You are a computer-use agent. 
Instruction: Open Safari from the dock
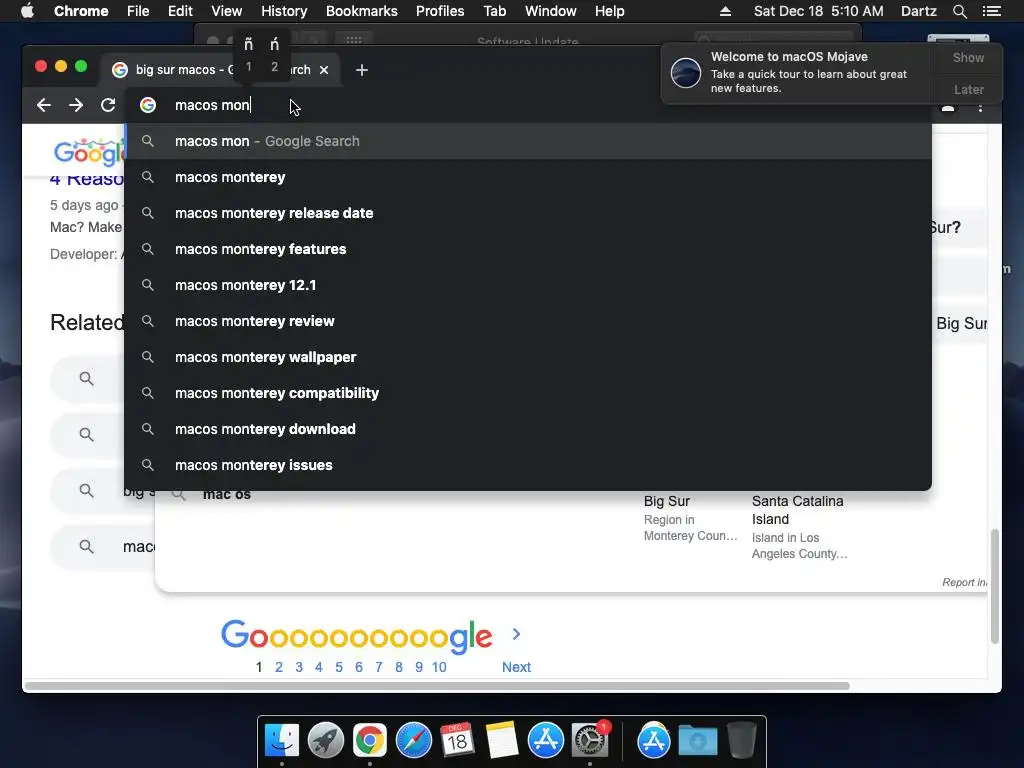[413, 741]
